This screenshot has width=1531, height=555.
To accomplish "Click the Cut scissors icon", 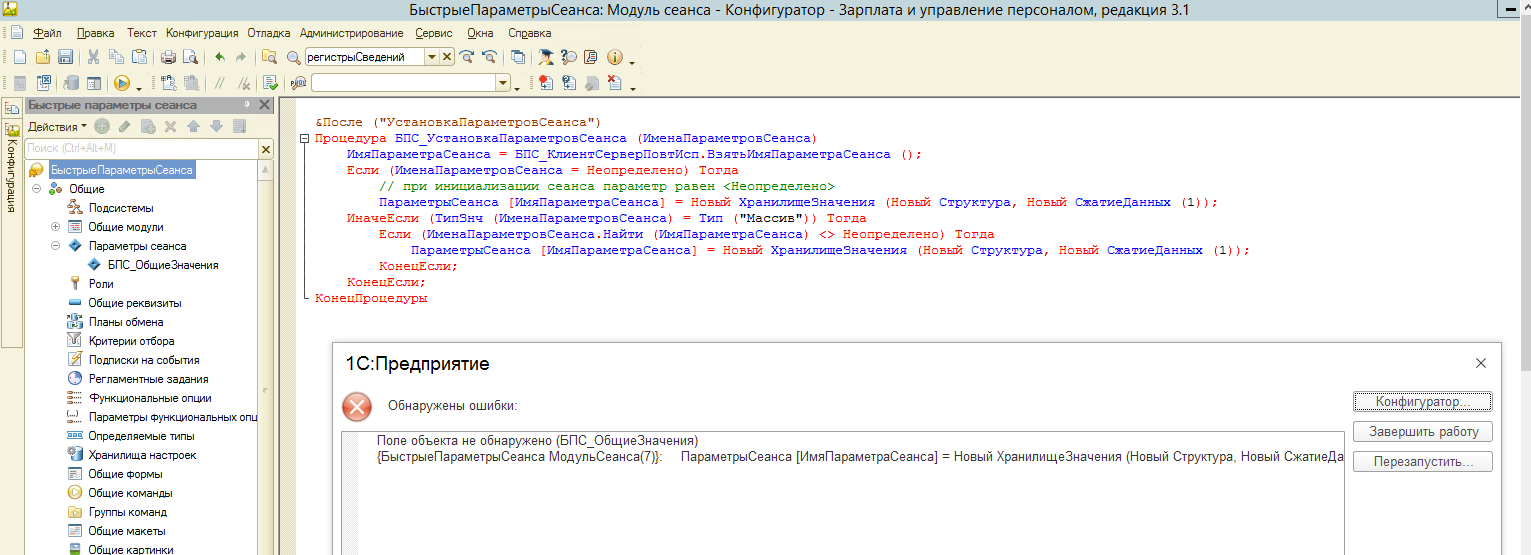I will click(x=93, y=57).
